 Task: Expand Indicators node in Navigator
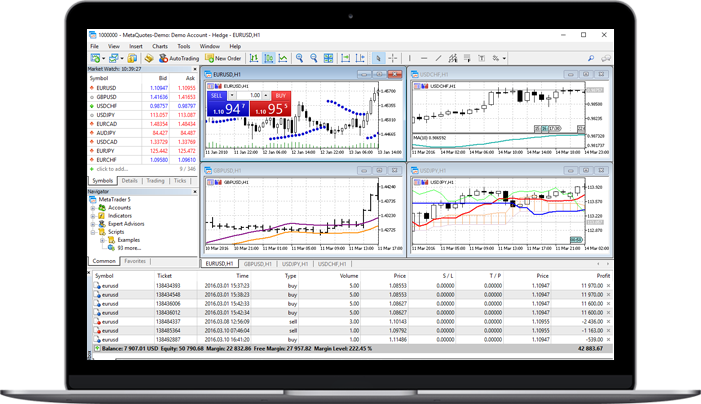[x=93, y=216]
